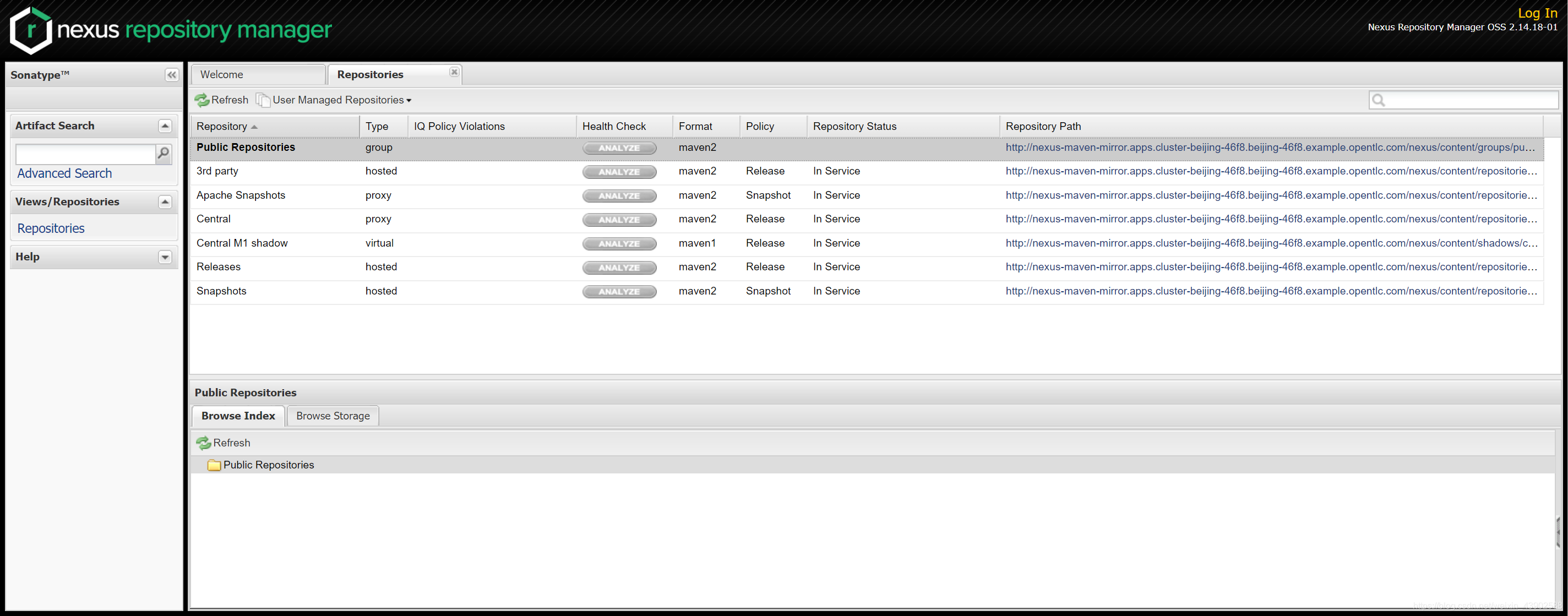Sort by Policy column header

point(773,126)
